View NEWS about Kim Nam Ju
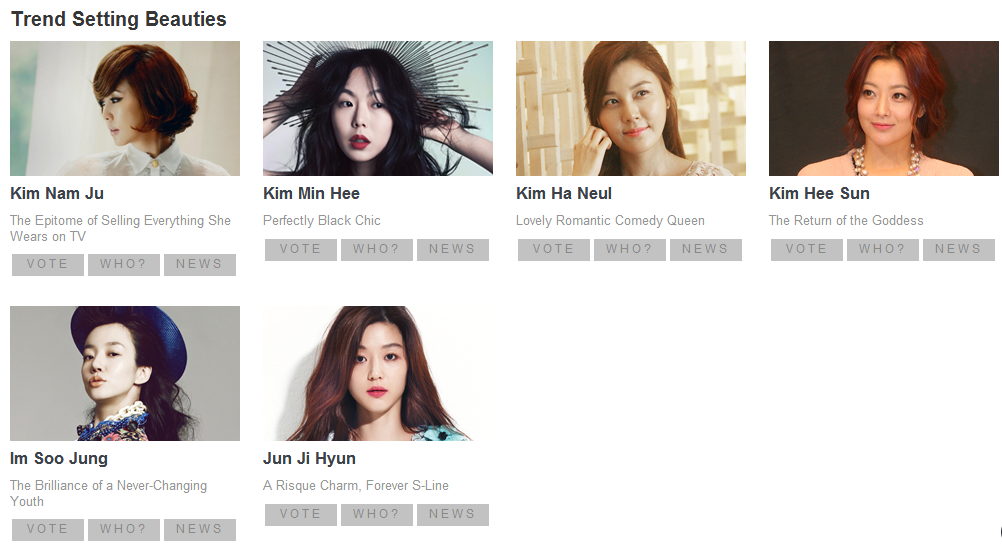Viewport: 1002px width, 556px height. pyautogui.click(x=200, y=265)
